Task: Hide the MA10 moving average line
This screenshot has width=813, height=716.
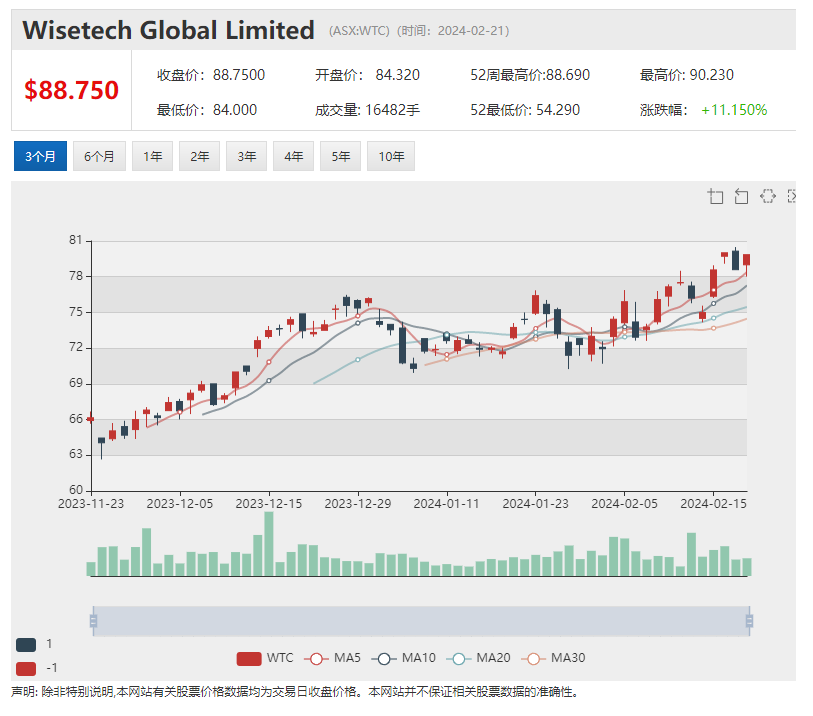Action: point(403,658)
